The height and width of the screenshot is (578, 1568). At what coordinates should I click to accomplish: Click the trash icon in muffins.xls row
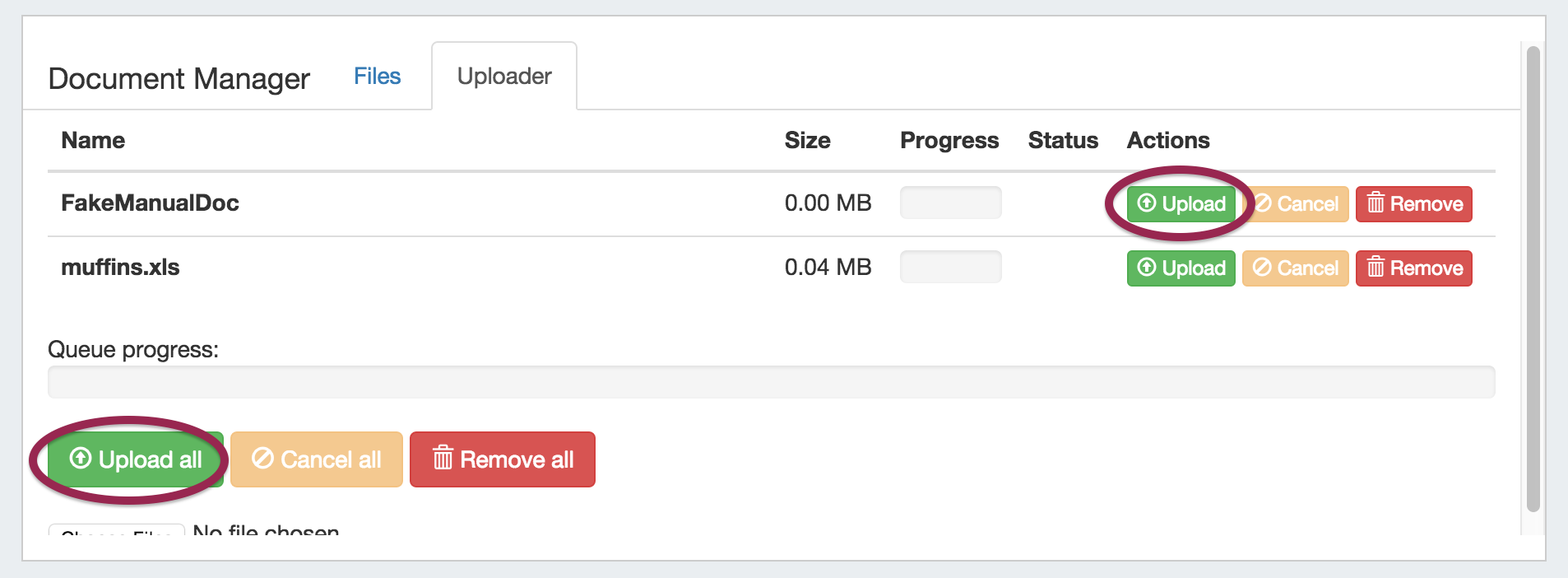[1375, 267]
